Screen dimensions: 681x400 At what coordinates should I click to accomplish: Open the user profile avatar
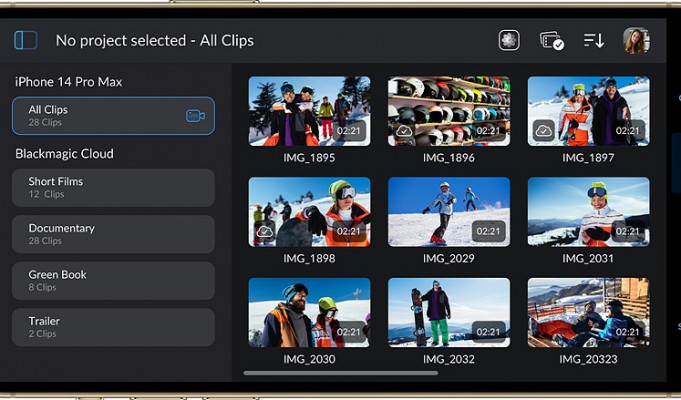(x=636, y=41)
